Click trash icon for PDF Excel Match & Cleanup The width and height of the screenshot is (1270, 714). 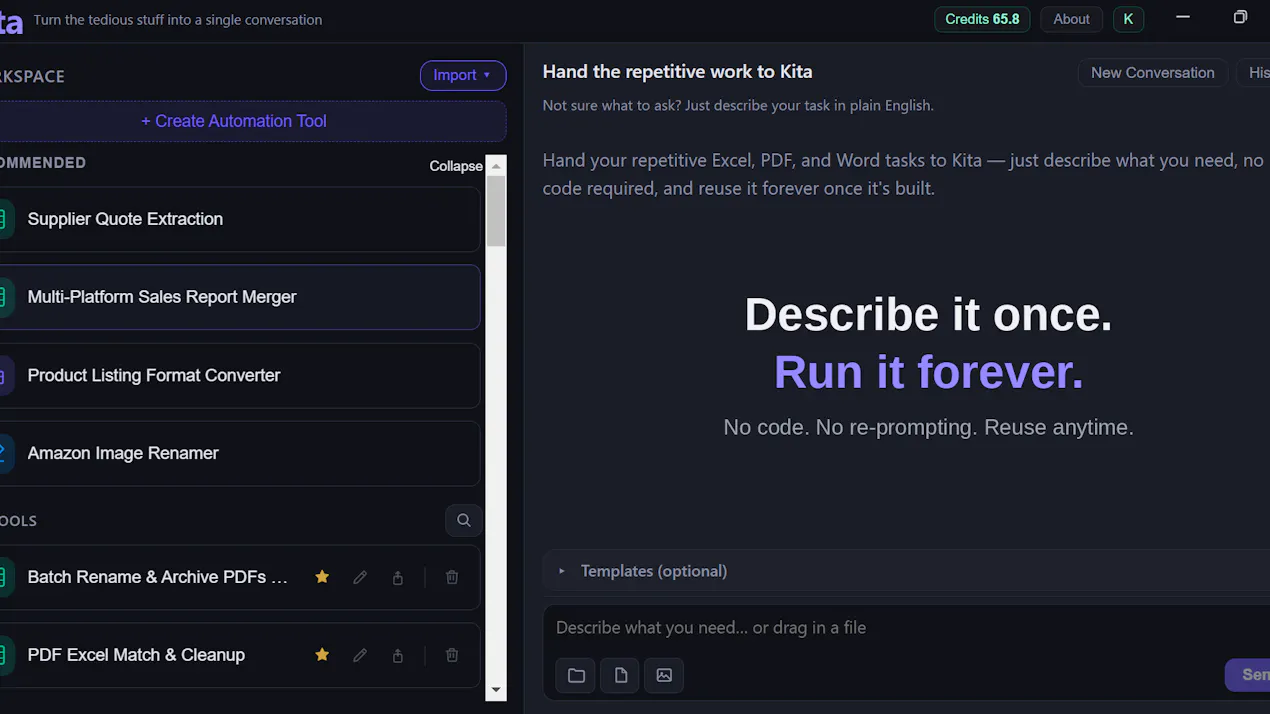click(x=452, y=655)
